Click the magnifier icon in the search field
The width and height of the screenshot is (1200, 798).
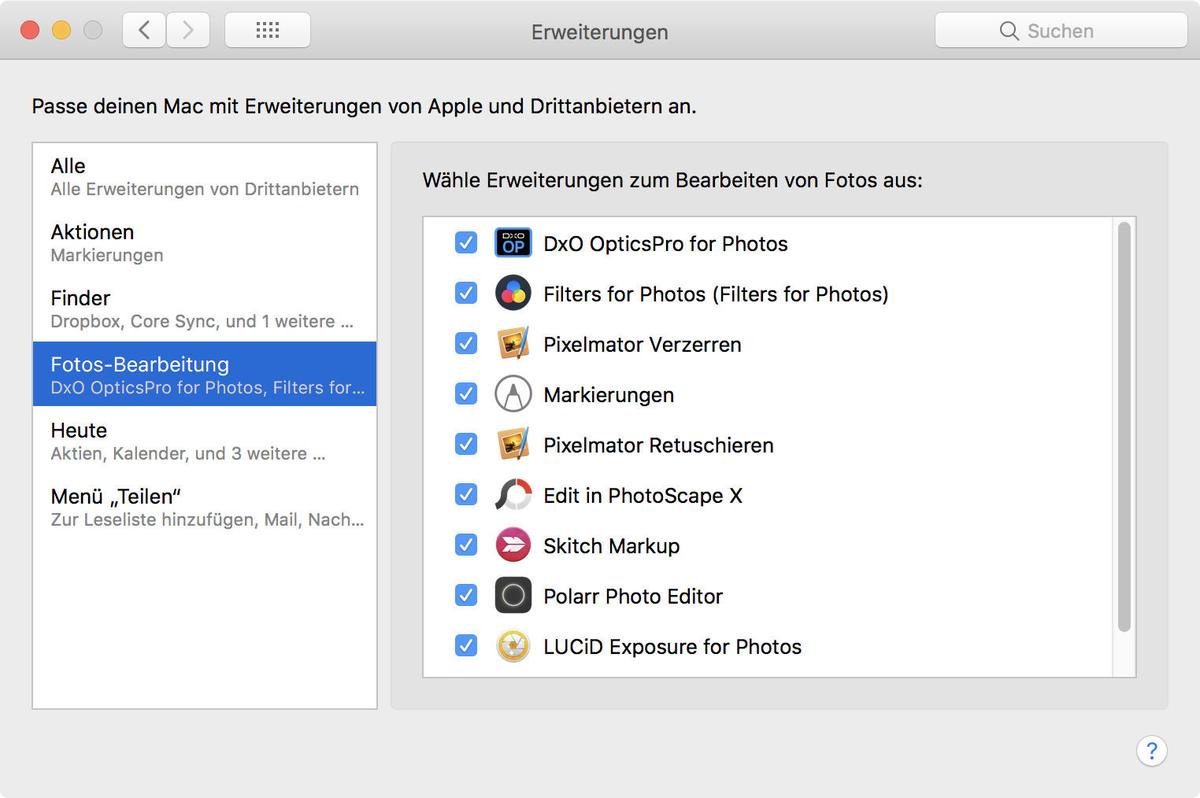pos(1009,31)
